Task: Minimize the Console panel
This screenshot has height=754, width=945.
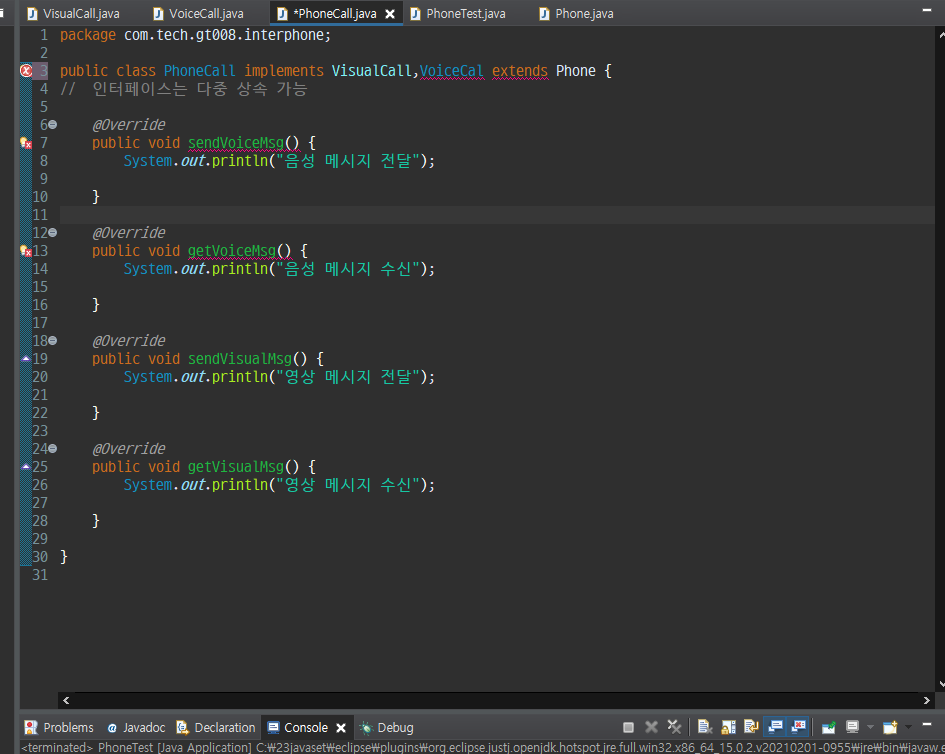Action: pyautogui.click(x=928, y=724)
